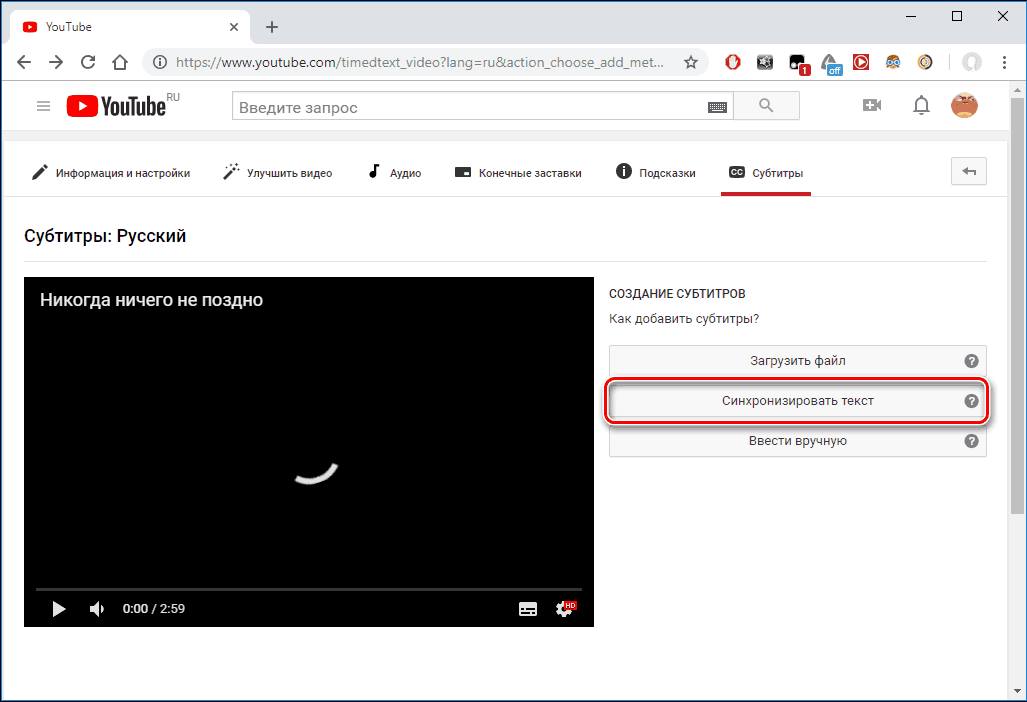The width and height of the screenshot is (1027, 702).
Task: Toggle subtitles in the video player
Action: (x=528, y=609)
